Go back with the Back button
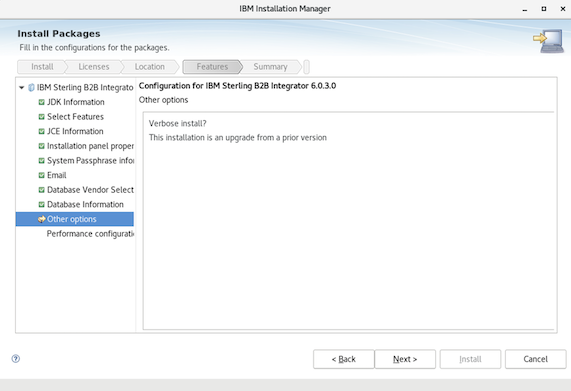Image resolution: width=571 pixels, height=391 pixels. [343, 359]
